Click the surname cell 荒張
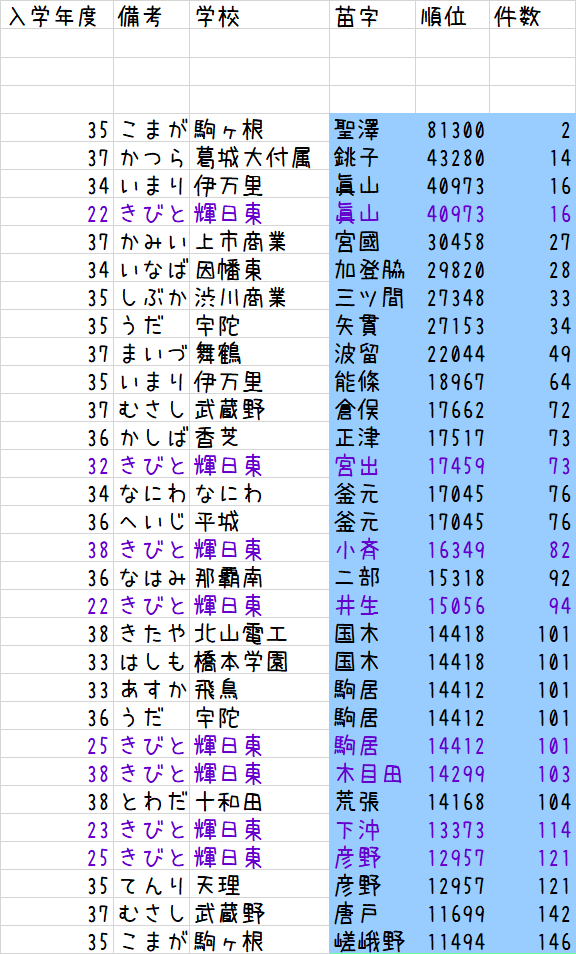Image resolution: width=576 pixels, height=954 pixels. pos(373,800)
